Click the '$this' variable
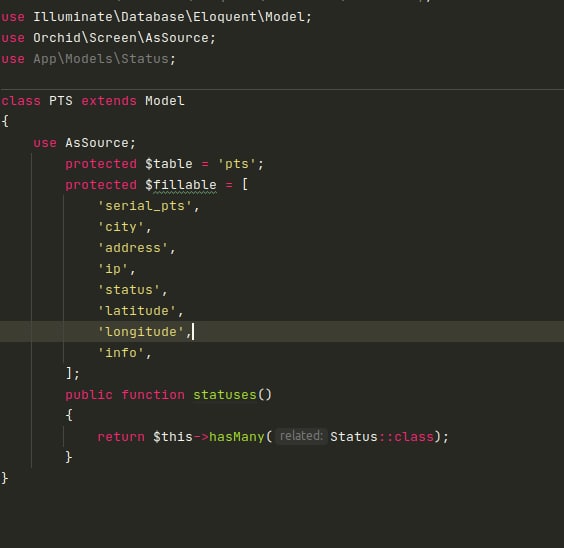The height and width of the screenshot is (548, 564). (x=173, y=437)
